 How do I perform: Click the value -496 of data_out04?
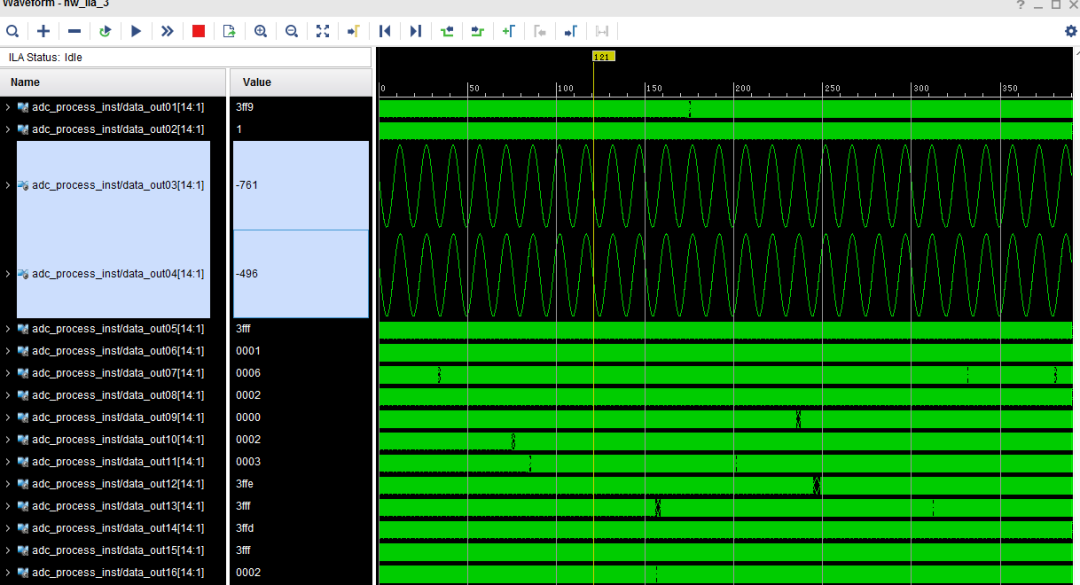pos(247,274)
